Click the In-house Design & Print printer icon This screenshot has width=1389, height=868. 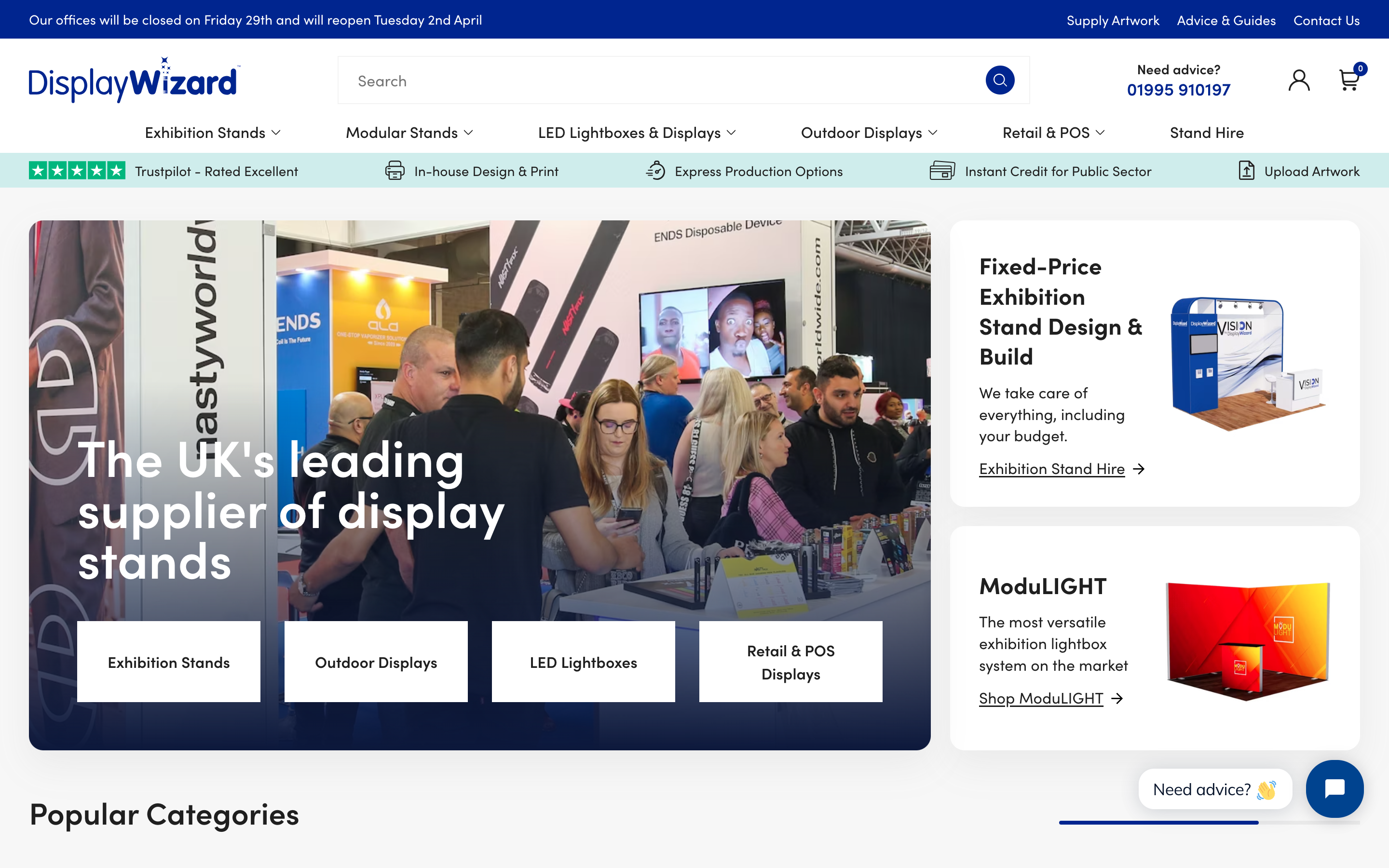[x=395, y=171]
